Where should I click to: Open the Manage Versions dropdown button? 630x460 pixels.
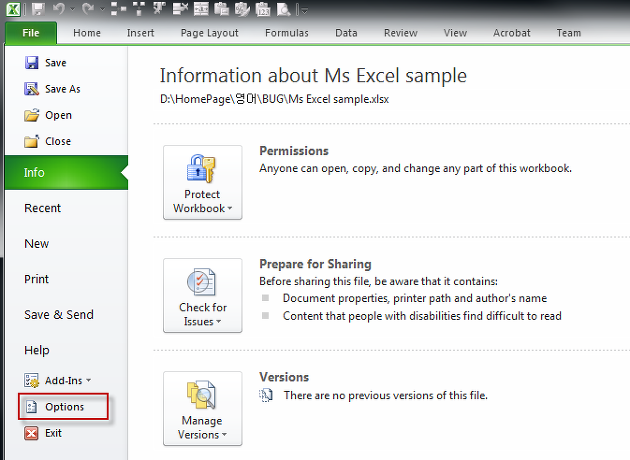[x=202, y=408]
